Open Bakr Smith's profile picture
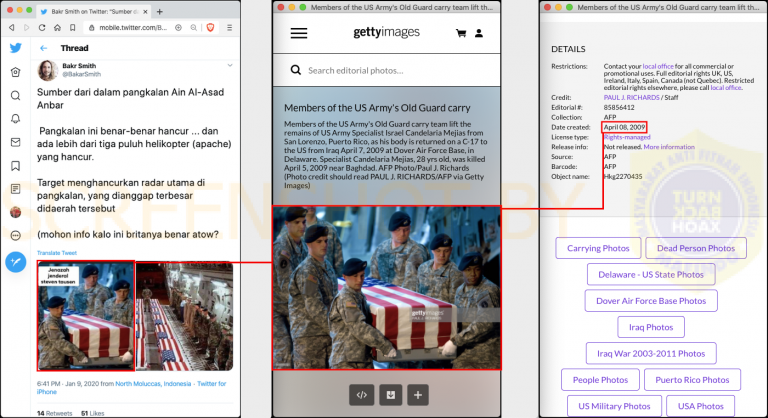Screen dimensions: 768x418 coord(48,70)
